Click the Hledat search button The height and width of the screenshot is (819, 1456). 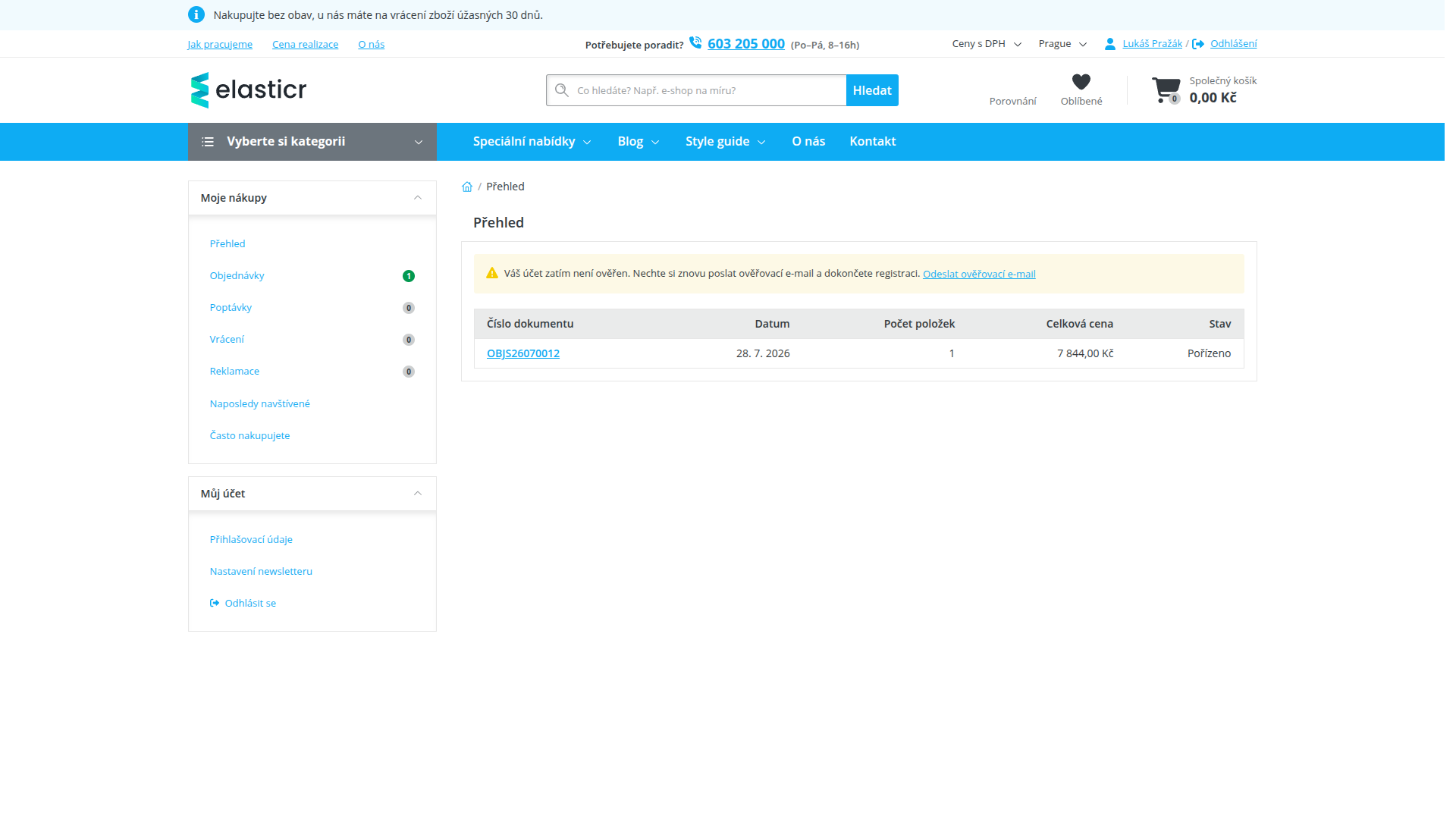[872, 90]
